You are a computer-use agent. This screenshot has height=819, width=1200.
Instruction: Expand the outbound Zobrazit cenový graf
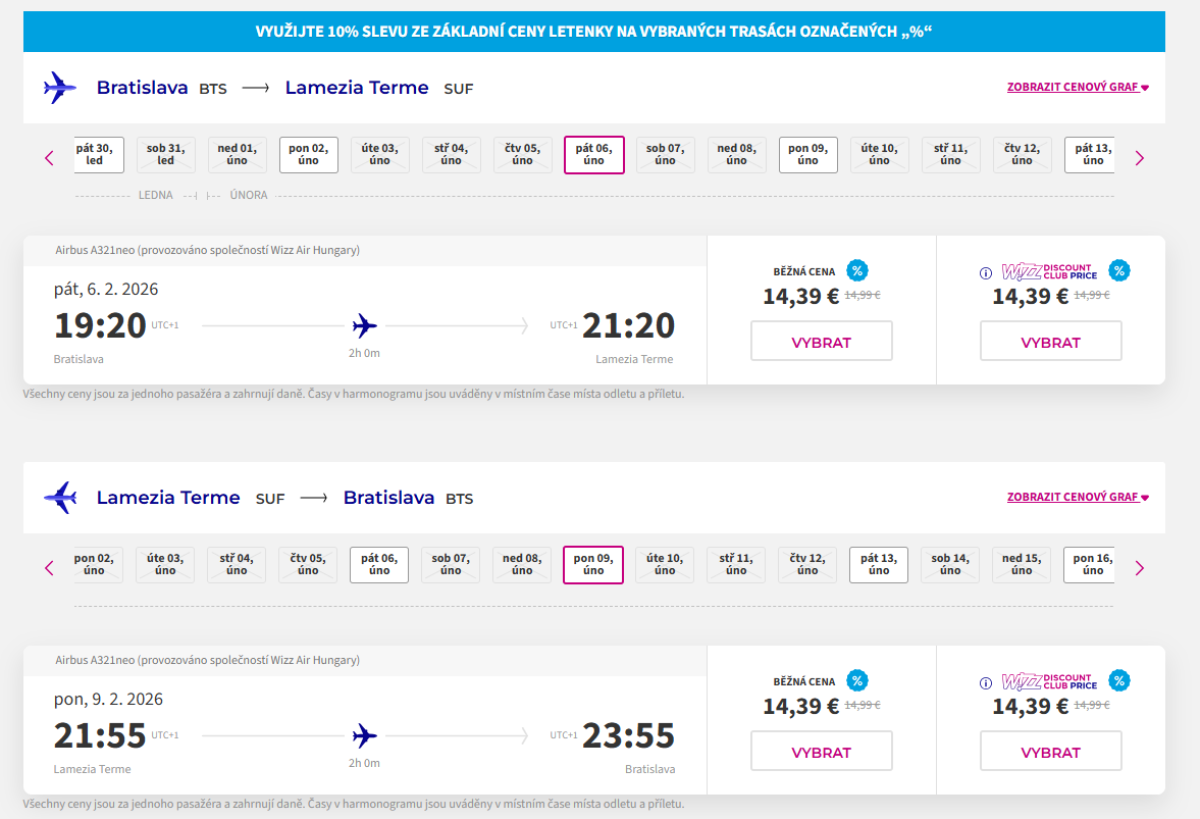[1077, 87]
